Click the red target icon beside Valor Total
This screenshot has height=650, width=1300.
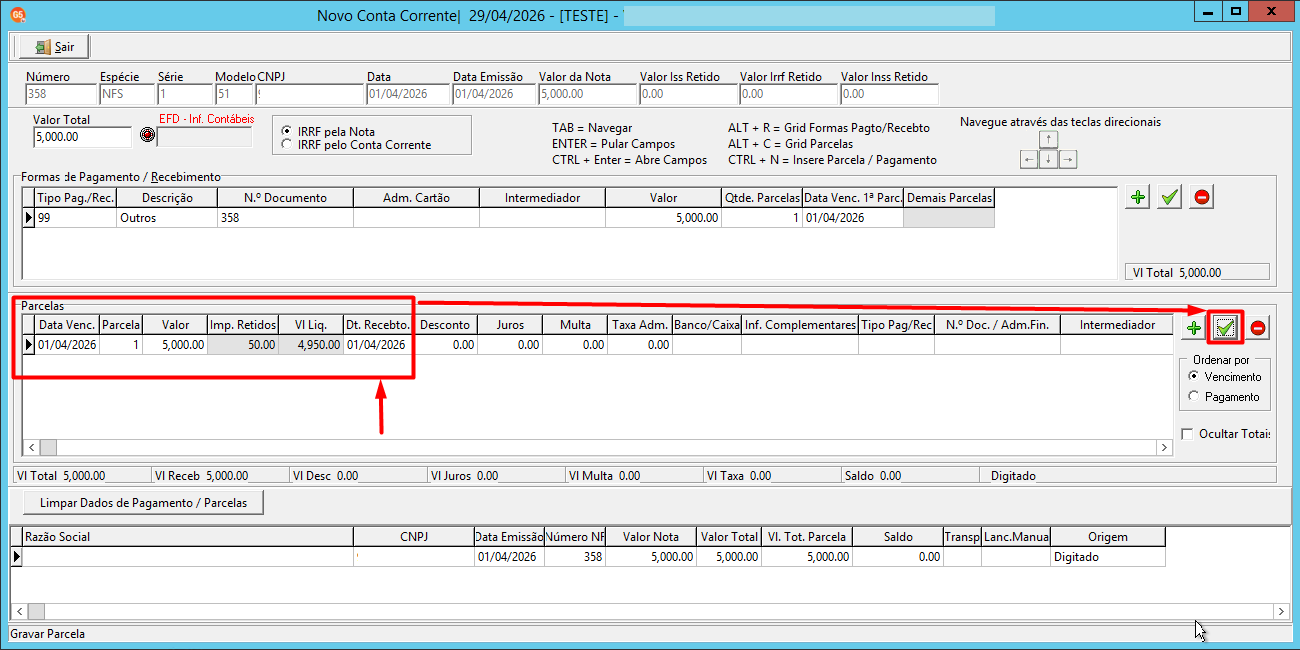(x=147, y=135)
